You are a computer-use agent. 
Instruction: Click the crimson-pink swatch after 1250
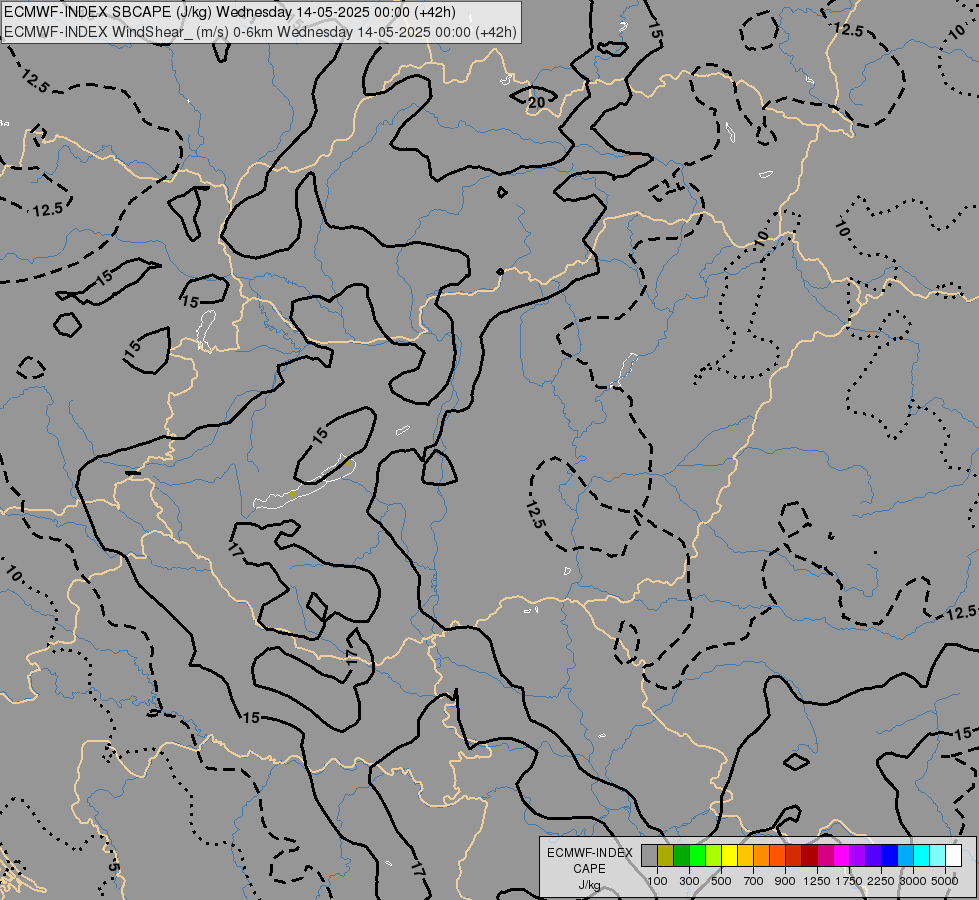tap(825, 856)
